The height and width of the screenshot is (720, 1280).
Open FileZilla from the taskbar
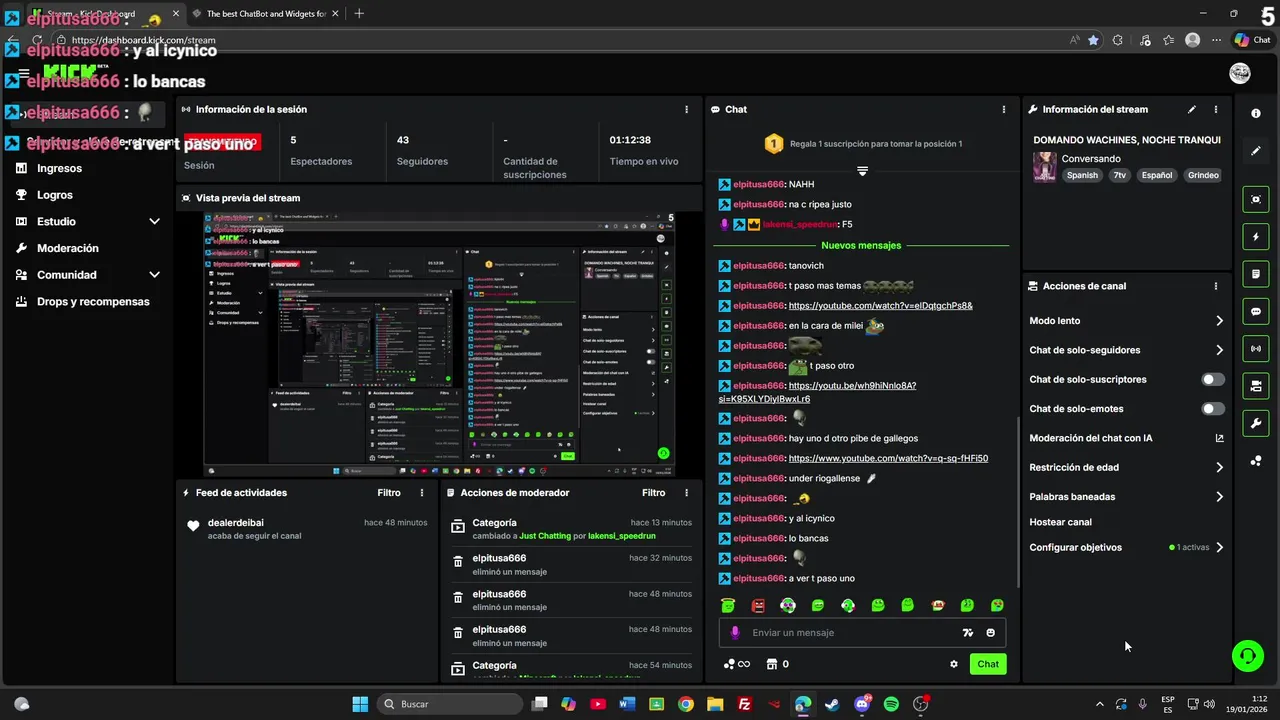pyautogui.click(x=744, y=704)
